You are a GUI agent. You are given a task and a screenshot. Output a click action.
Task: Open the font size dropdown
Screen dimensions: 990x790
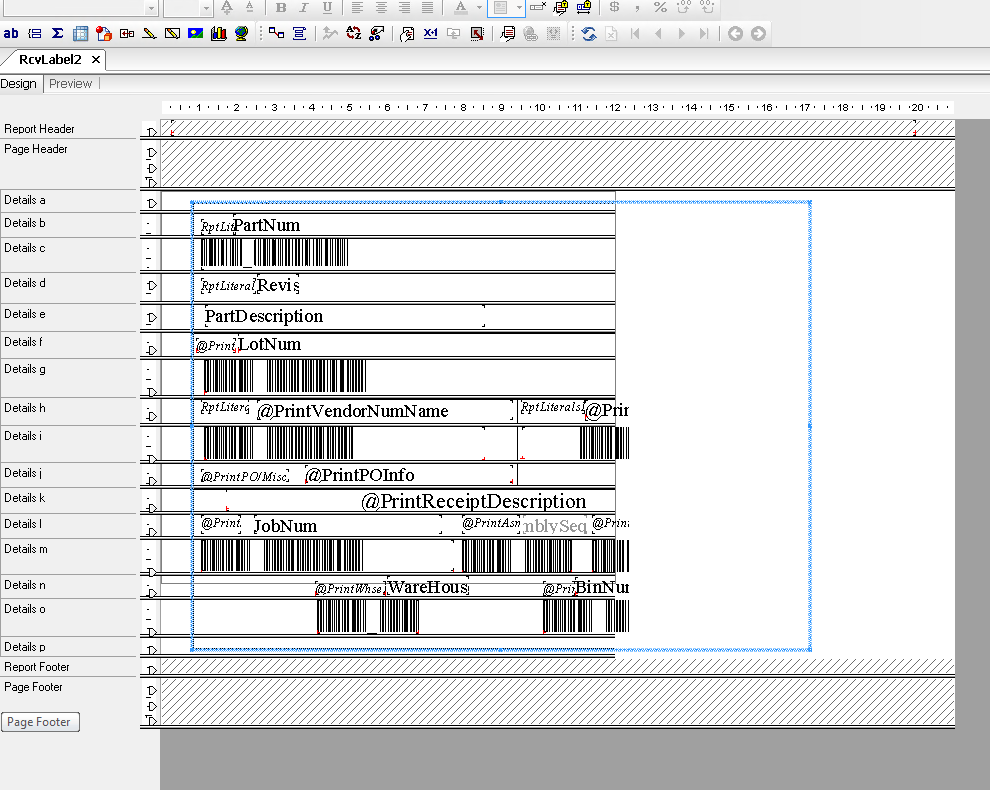coord(206,8)
